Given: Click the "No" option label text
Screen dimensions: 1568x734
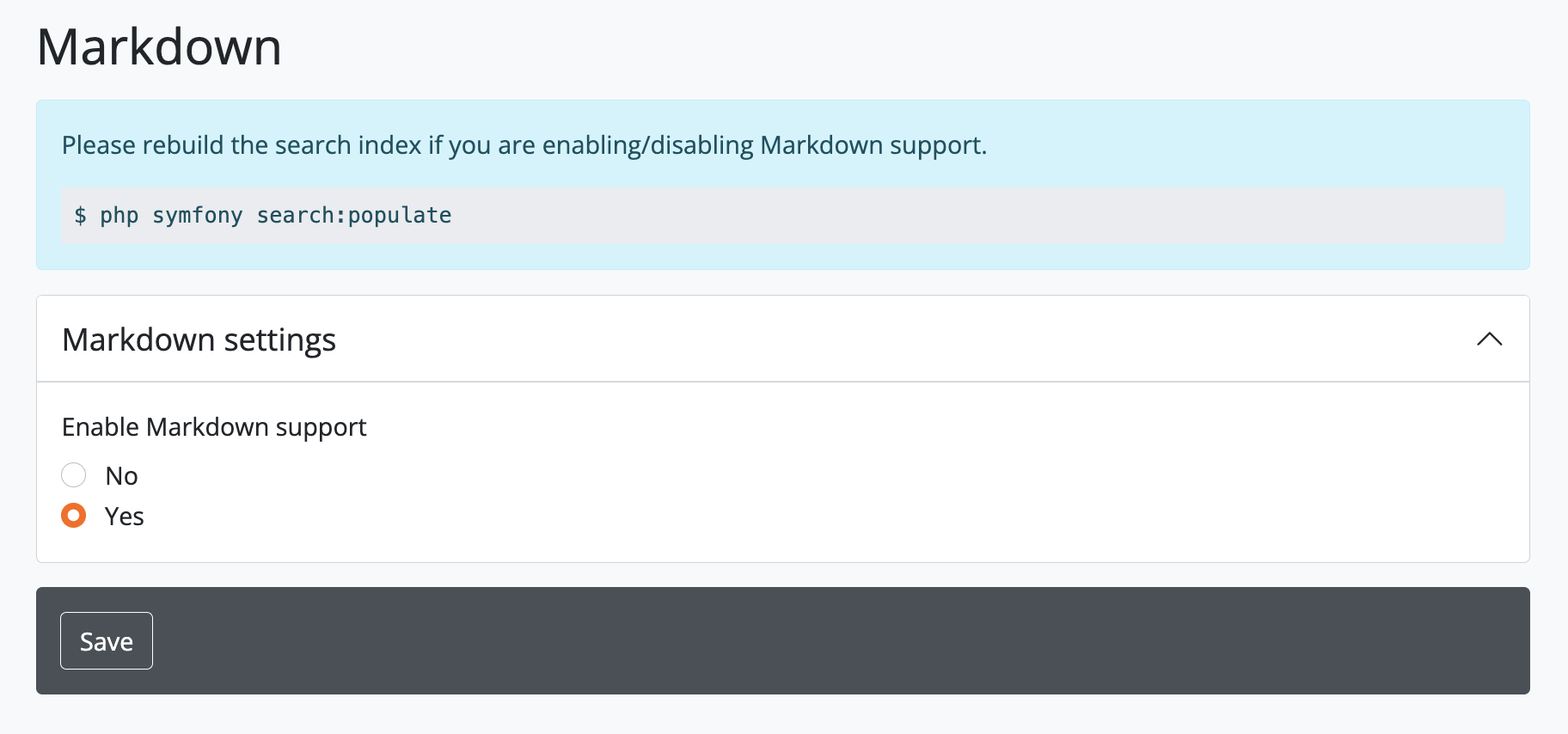Looking at the screenshot, I should point(121,475).
